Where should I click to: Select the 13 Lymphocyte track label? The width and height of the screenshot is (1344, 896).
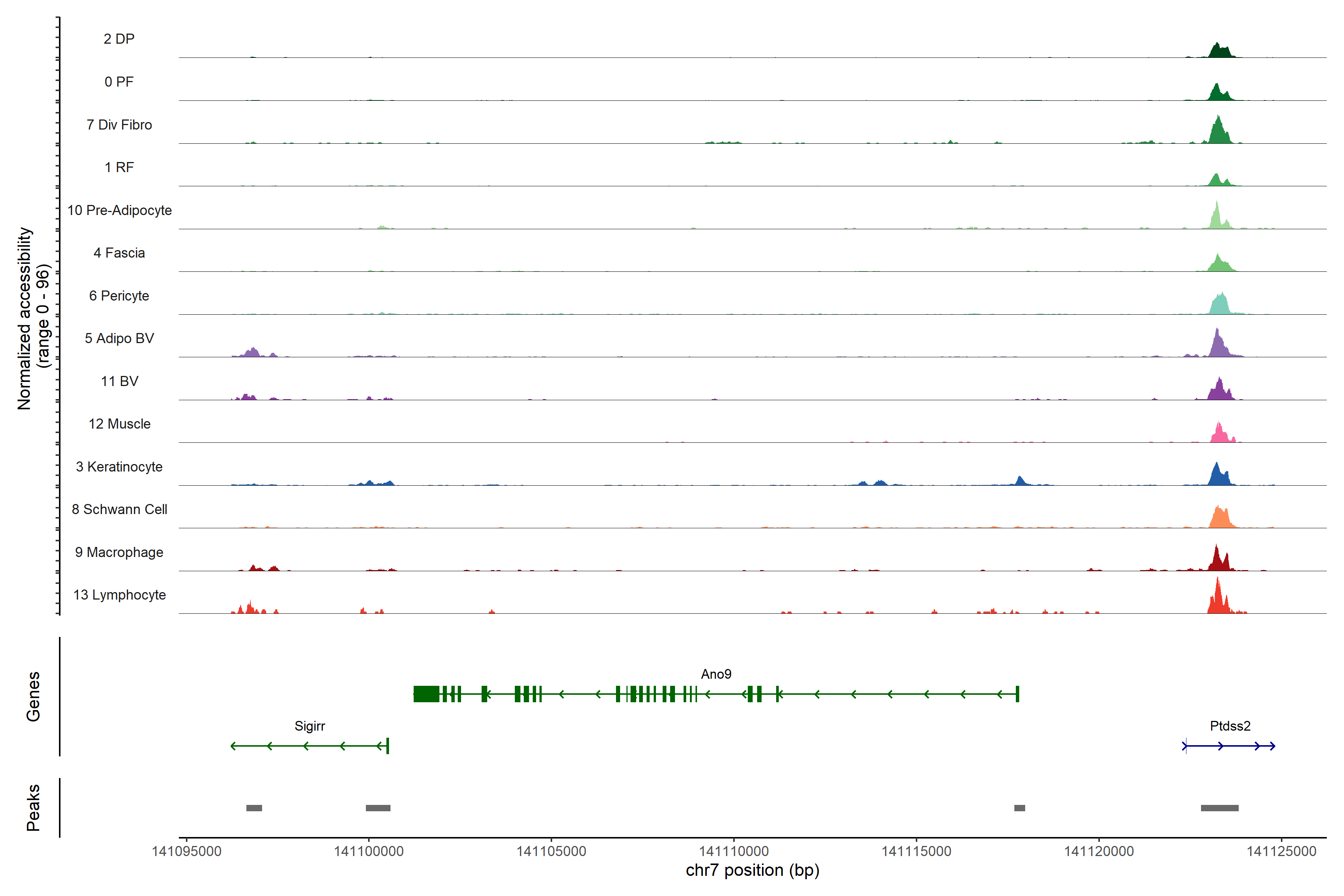pos(119,595)
